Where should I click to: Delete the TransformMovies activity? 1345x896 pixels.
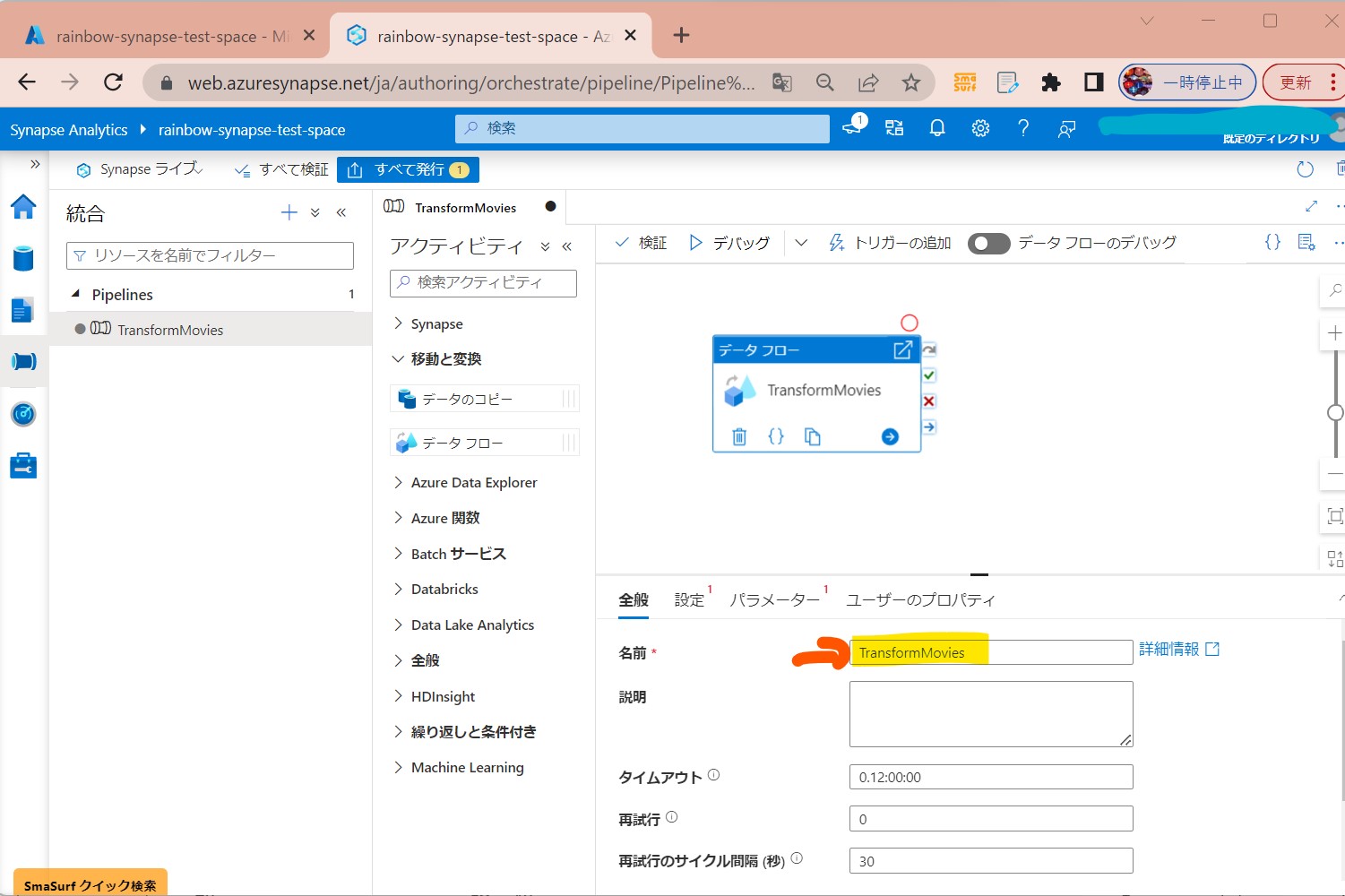(x=739, y=436)
